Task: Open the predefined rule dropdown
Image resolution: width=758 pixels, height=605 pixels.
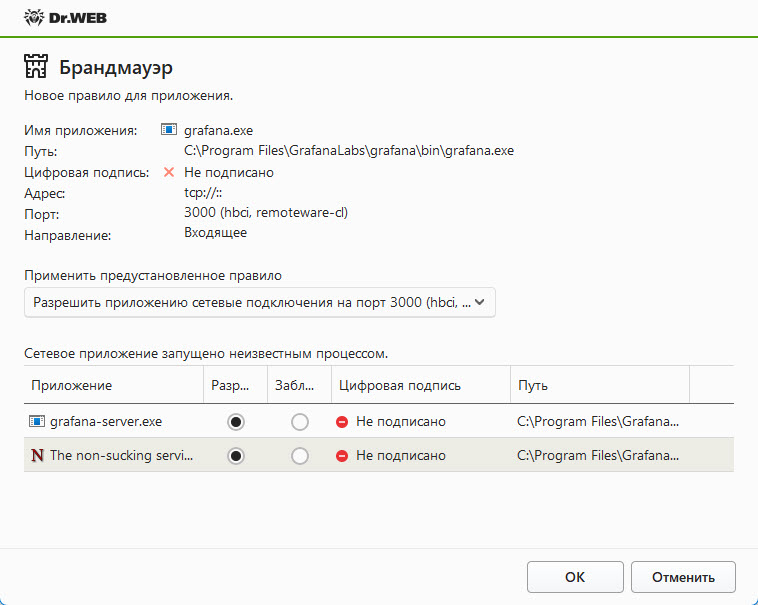Action: coord(260,302)
